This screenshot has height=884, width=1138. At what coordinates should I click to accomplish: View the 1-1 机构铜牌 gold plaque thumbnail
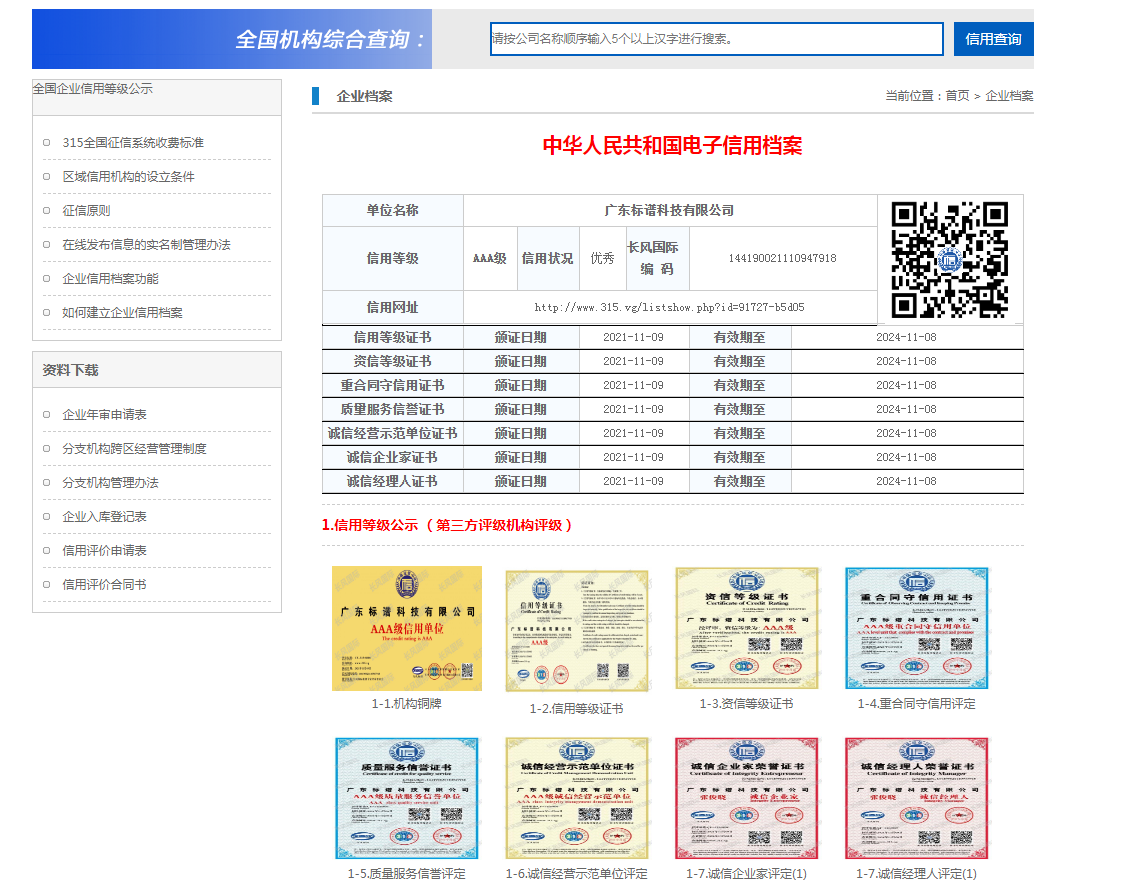(x=406, y=628)
